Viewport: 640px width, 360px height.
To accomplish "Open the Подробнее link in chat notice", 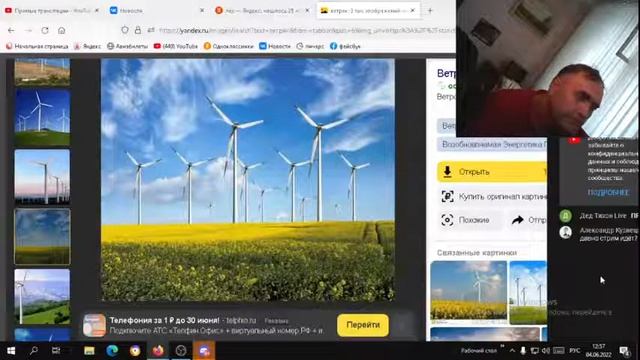I will point(608,192).
